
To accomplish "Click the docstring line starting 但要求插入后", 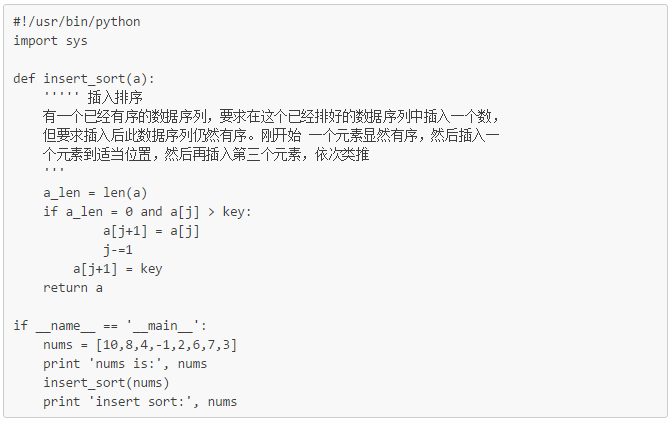I will tap(271, 135).
